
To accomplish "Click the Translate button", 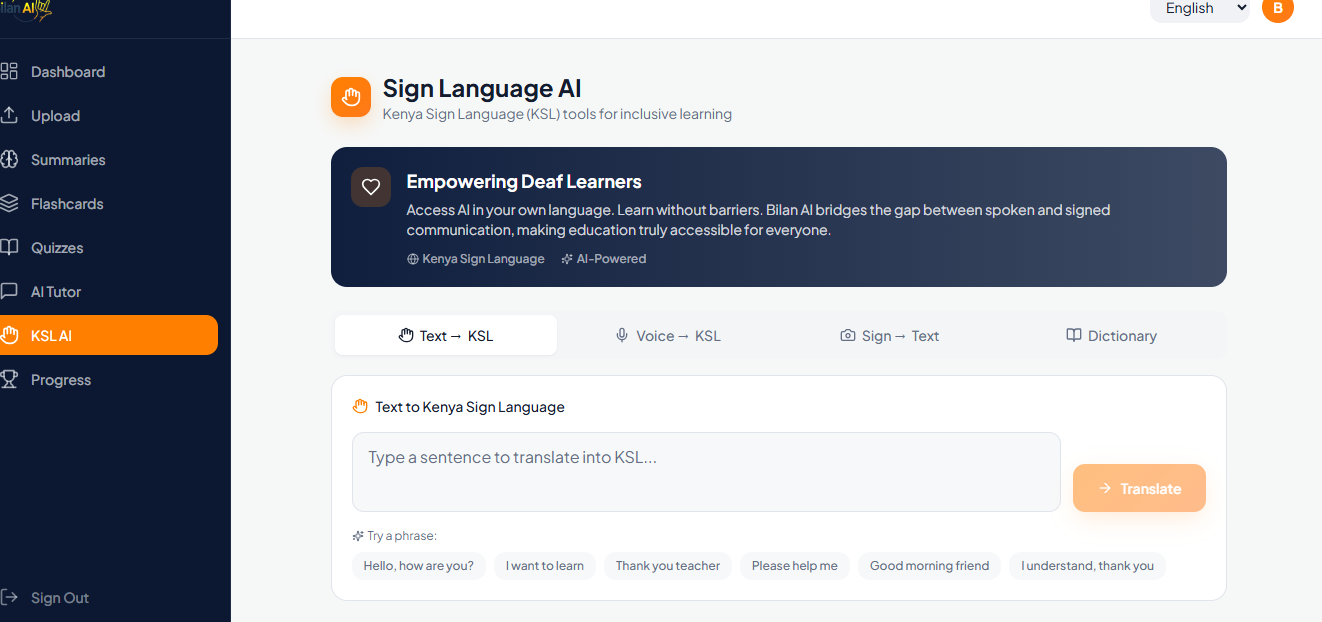I will click(x=1139, y=488).
